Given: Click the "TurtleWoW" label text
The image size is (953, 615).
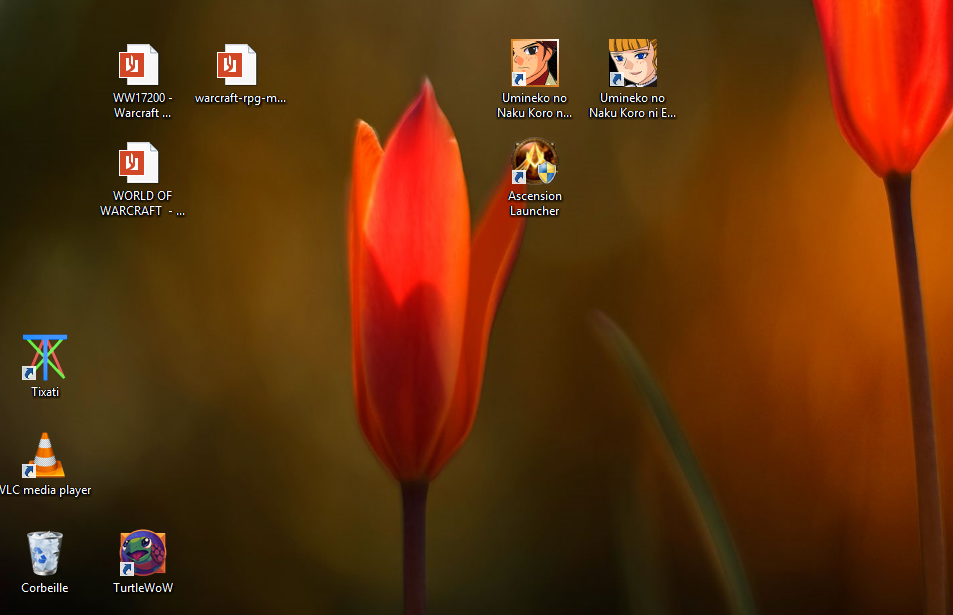Looking at the screenshot, I should (x=143, y=588).
